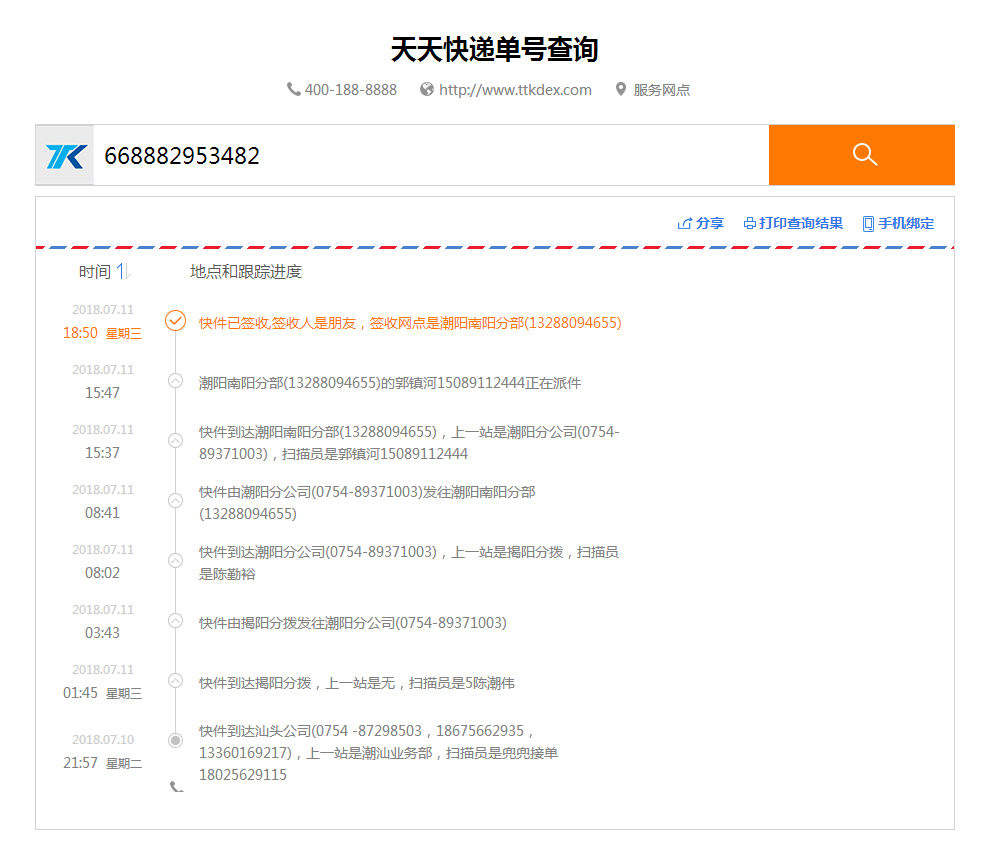Select the 郭镇河 正在派件 delivery entry
The image size is (992, 848).
[x=390, y=383]
